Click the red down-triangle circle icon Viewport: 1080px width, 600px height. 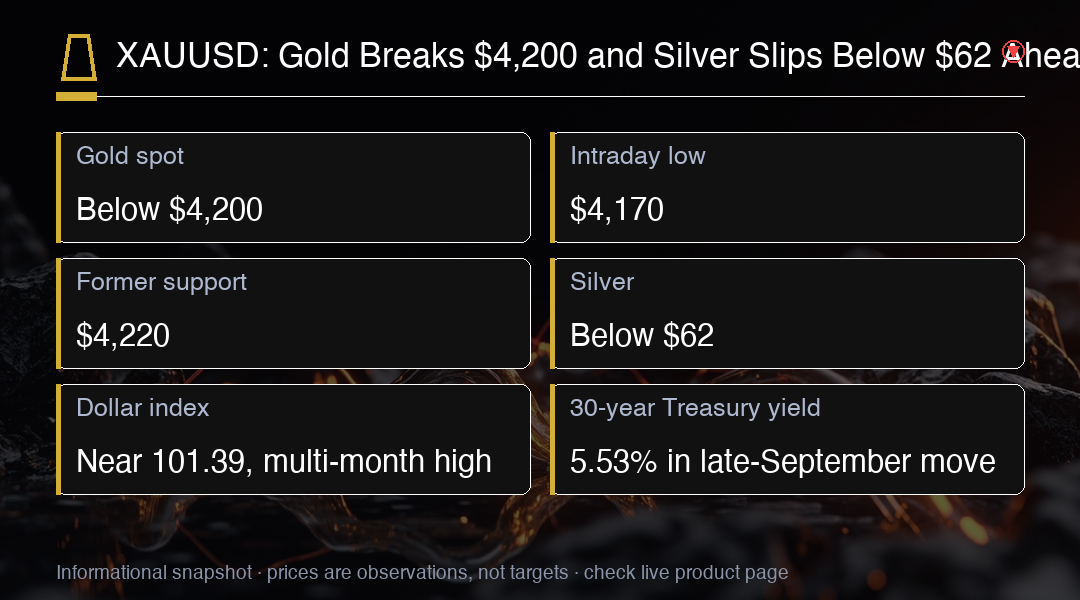pos(1013,52)
